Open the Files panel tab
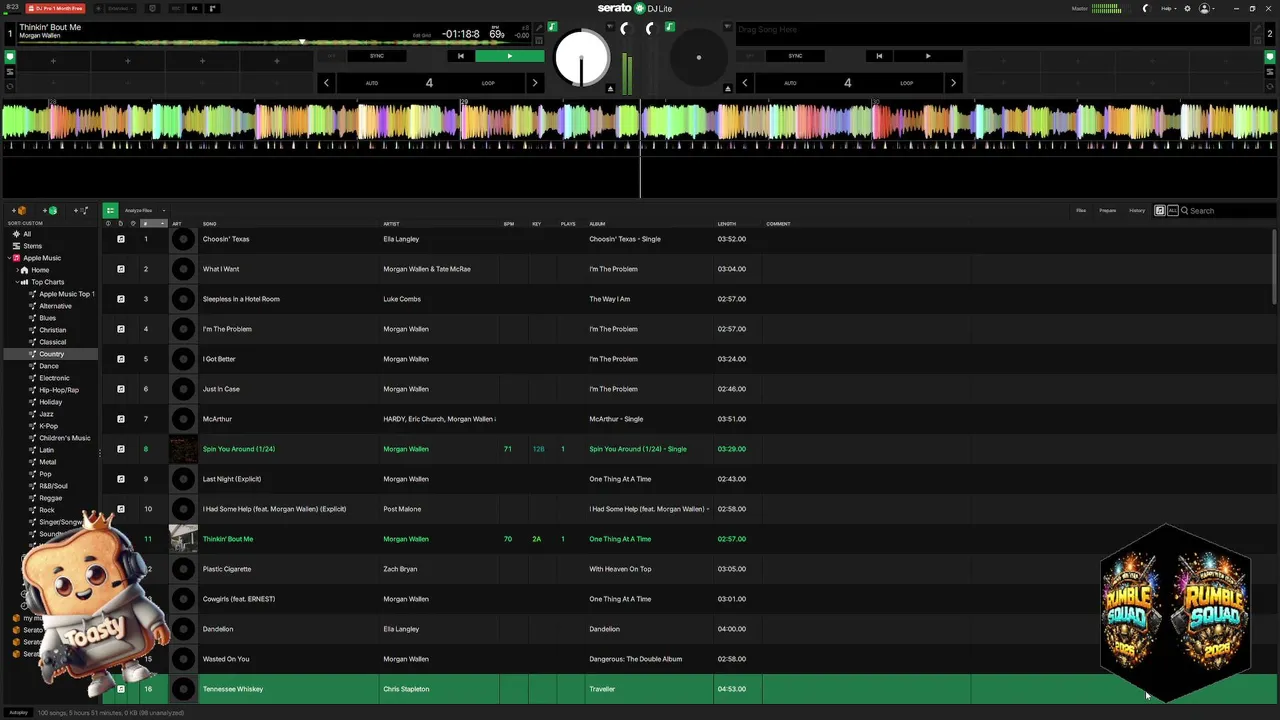The image size is (1280, 720). click(1081, 211)
